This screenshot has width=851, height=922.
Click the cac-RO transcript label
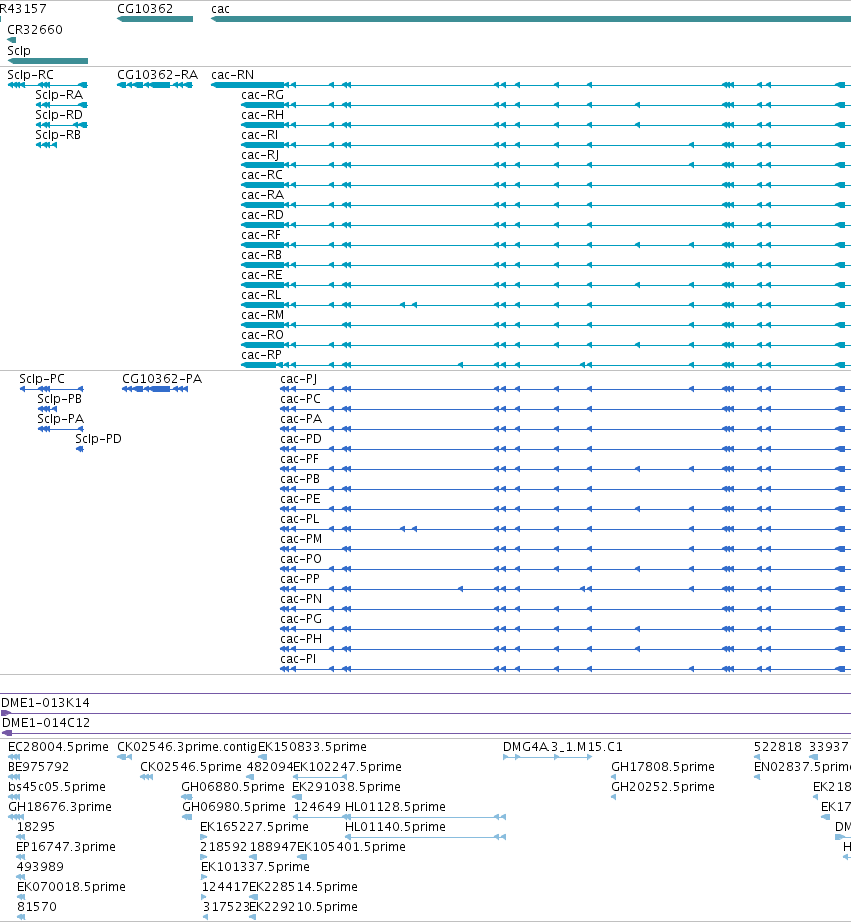pyautogui.click(x=262, y=335)
